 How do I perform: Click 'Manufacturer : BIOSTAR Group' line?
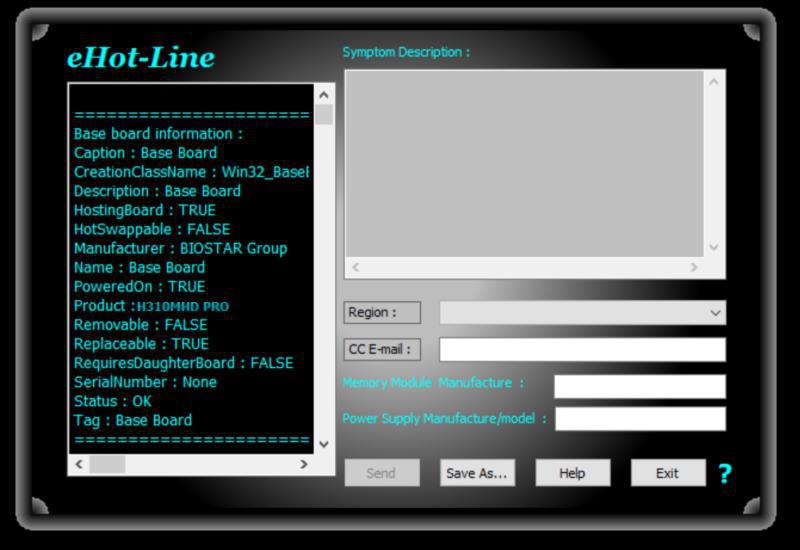[x=181, y=248]
